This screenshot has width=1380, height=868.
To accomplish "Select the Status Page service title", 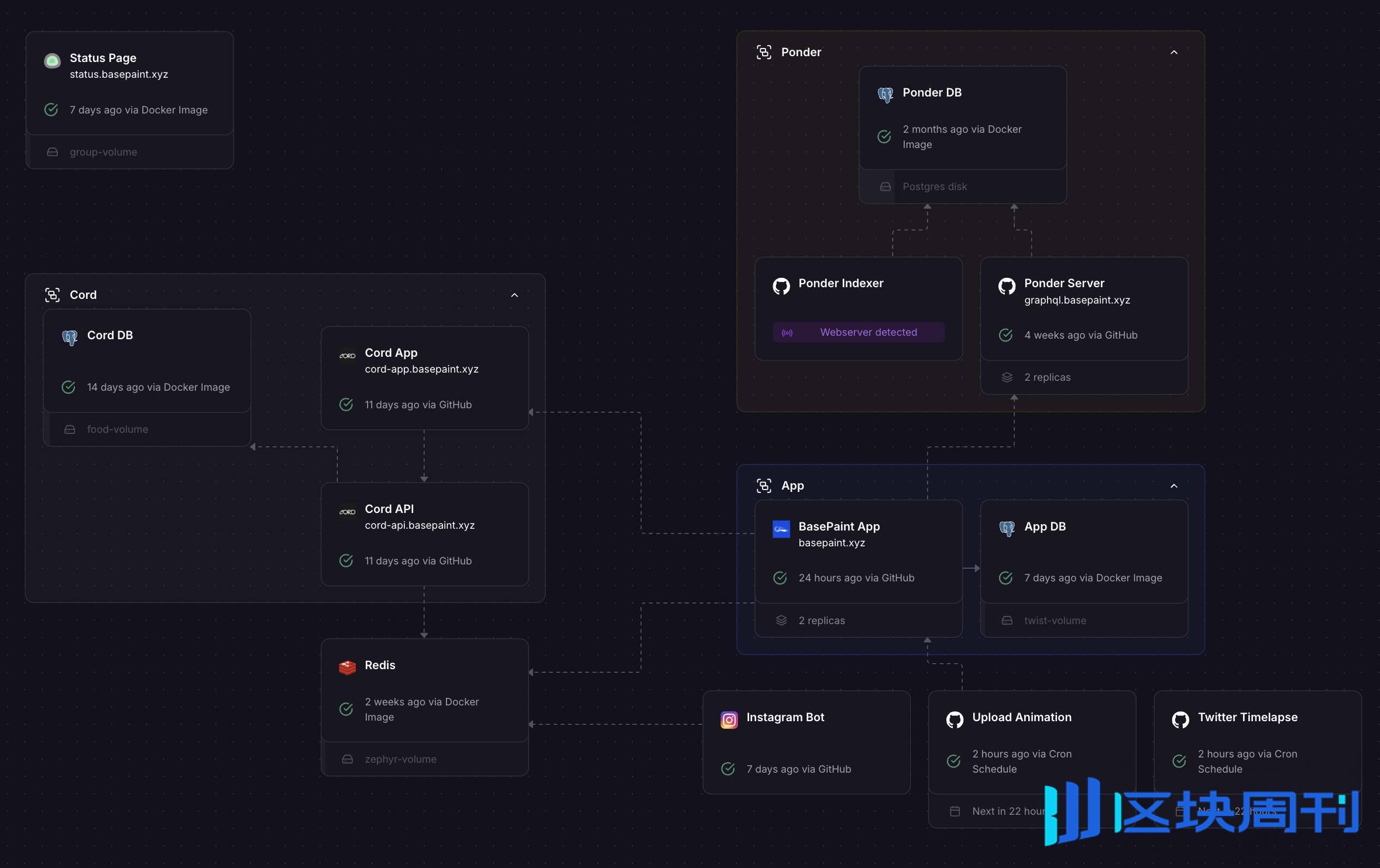I will point(103,58).
